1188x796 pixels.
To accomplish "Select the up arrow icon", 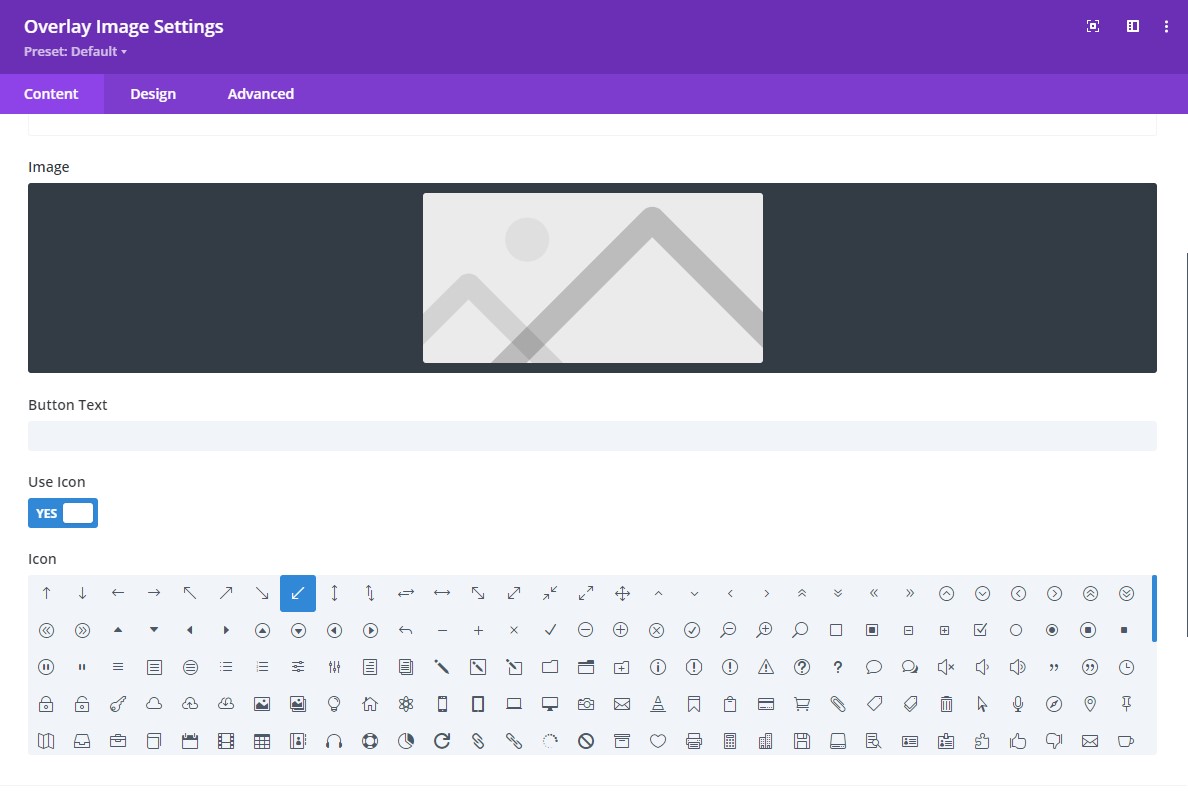I will (46, 593).
